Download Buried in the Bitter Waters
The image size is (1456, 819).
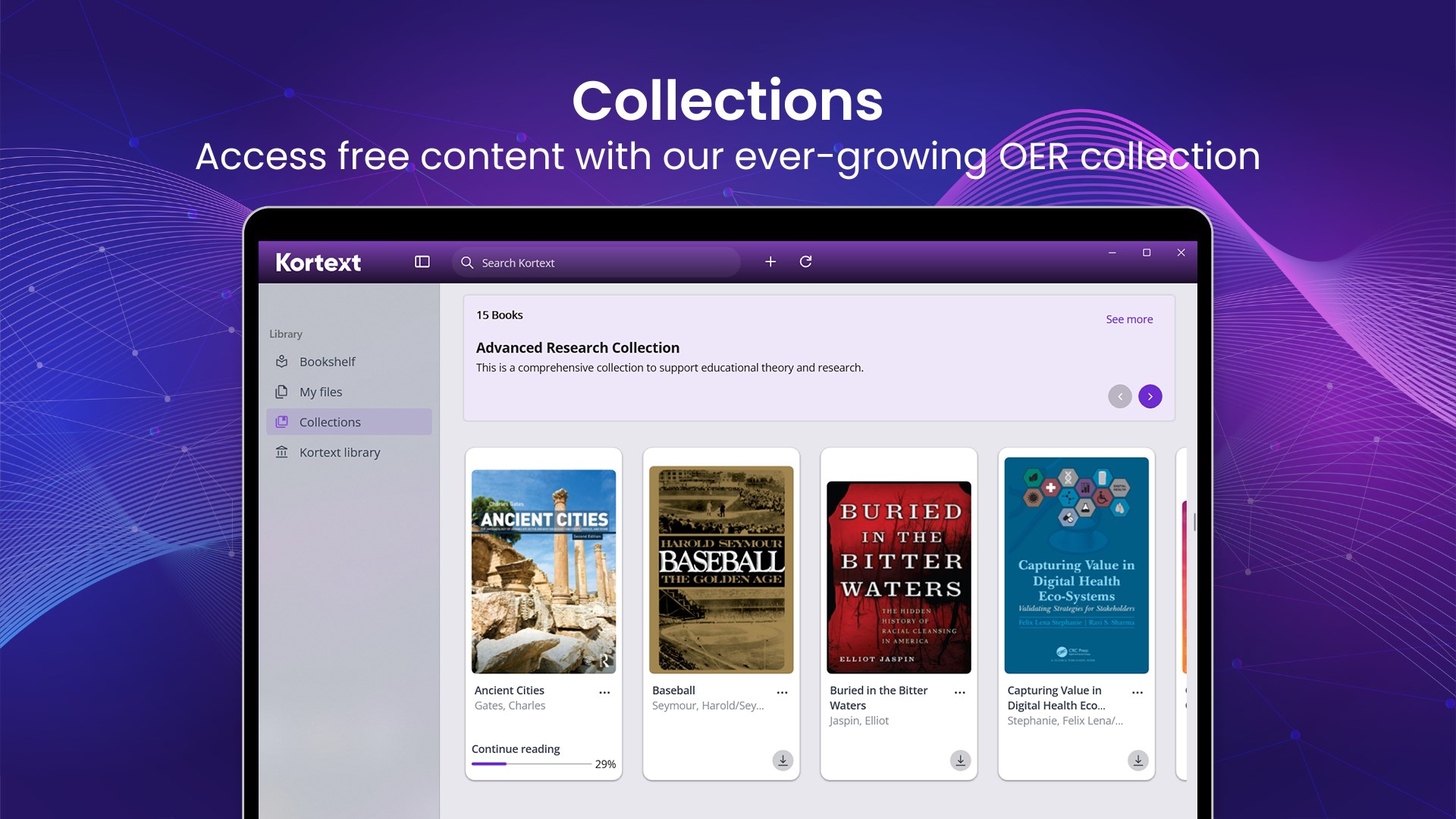click(x=960, y=761)
